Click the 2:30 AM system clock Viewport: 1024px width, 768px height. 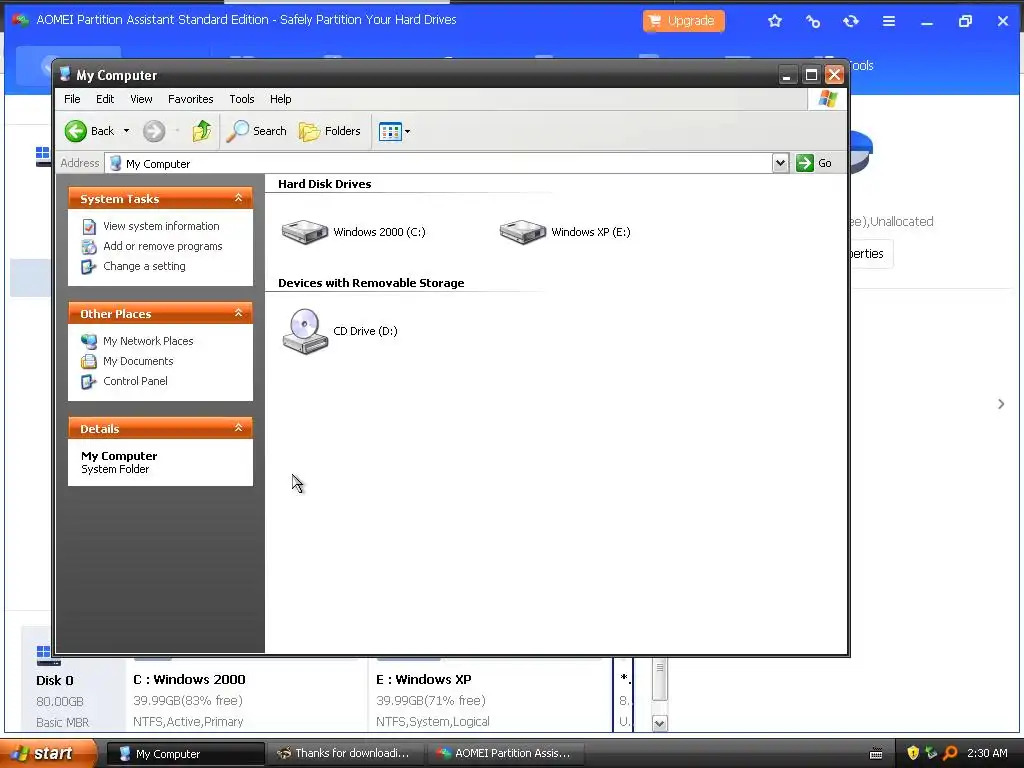(987, 753)
